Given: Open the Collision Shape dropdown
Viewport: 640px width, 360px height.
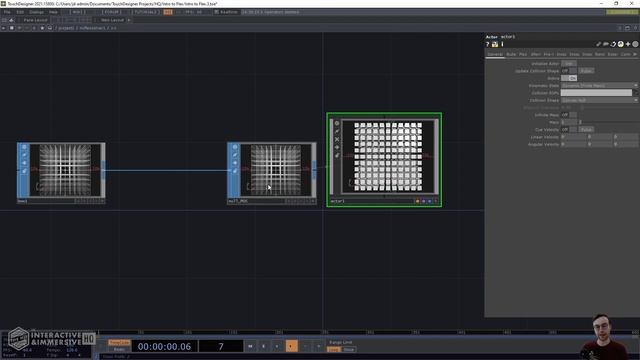Looking at the screenshot, I should pos(599,100).
